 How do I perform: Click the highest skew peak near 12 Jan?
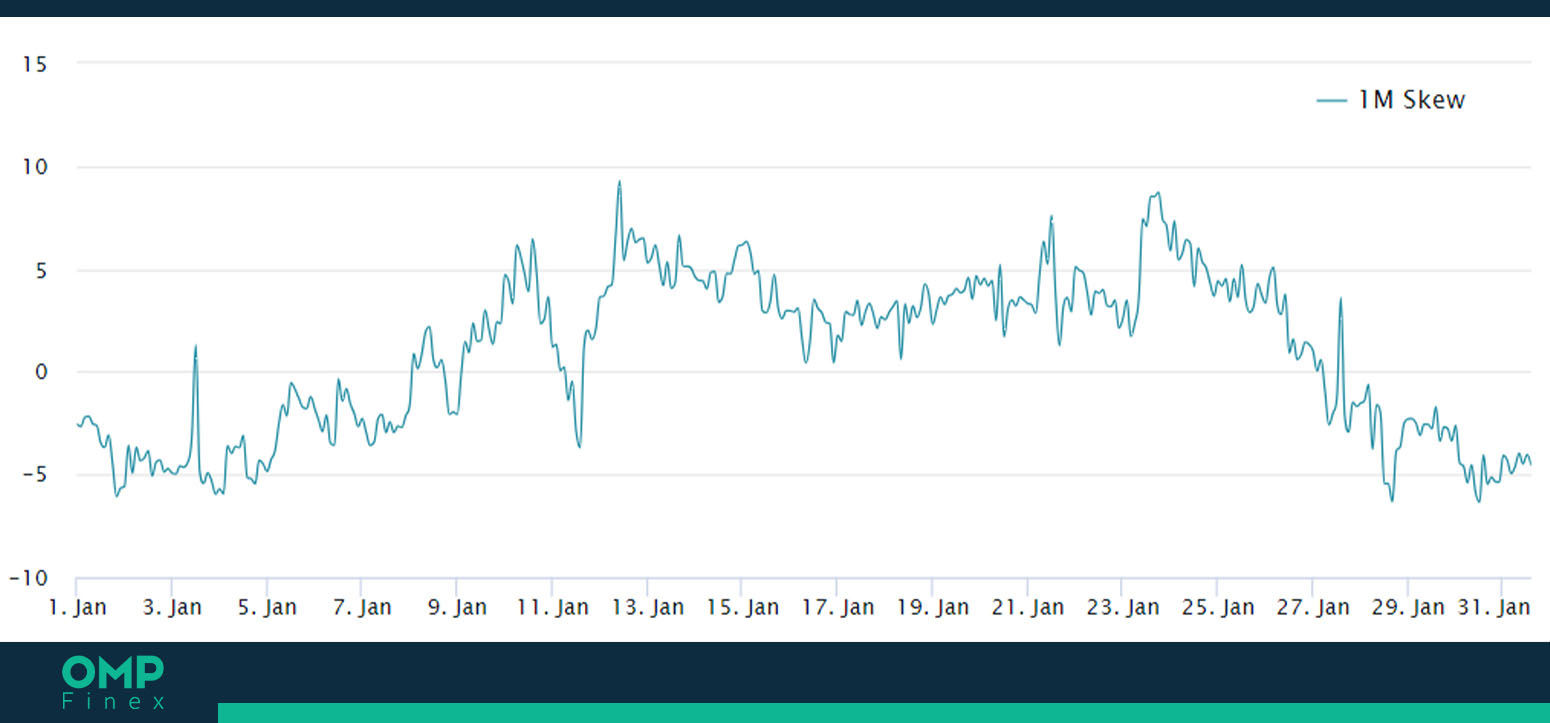tap(619, 182)
